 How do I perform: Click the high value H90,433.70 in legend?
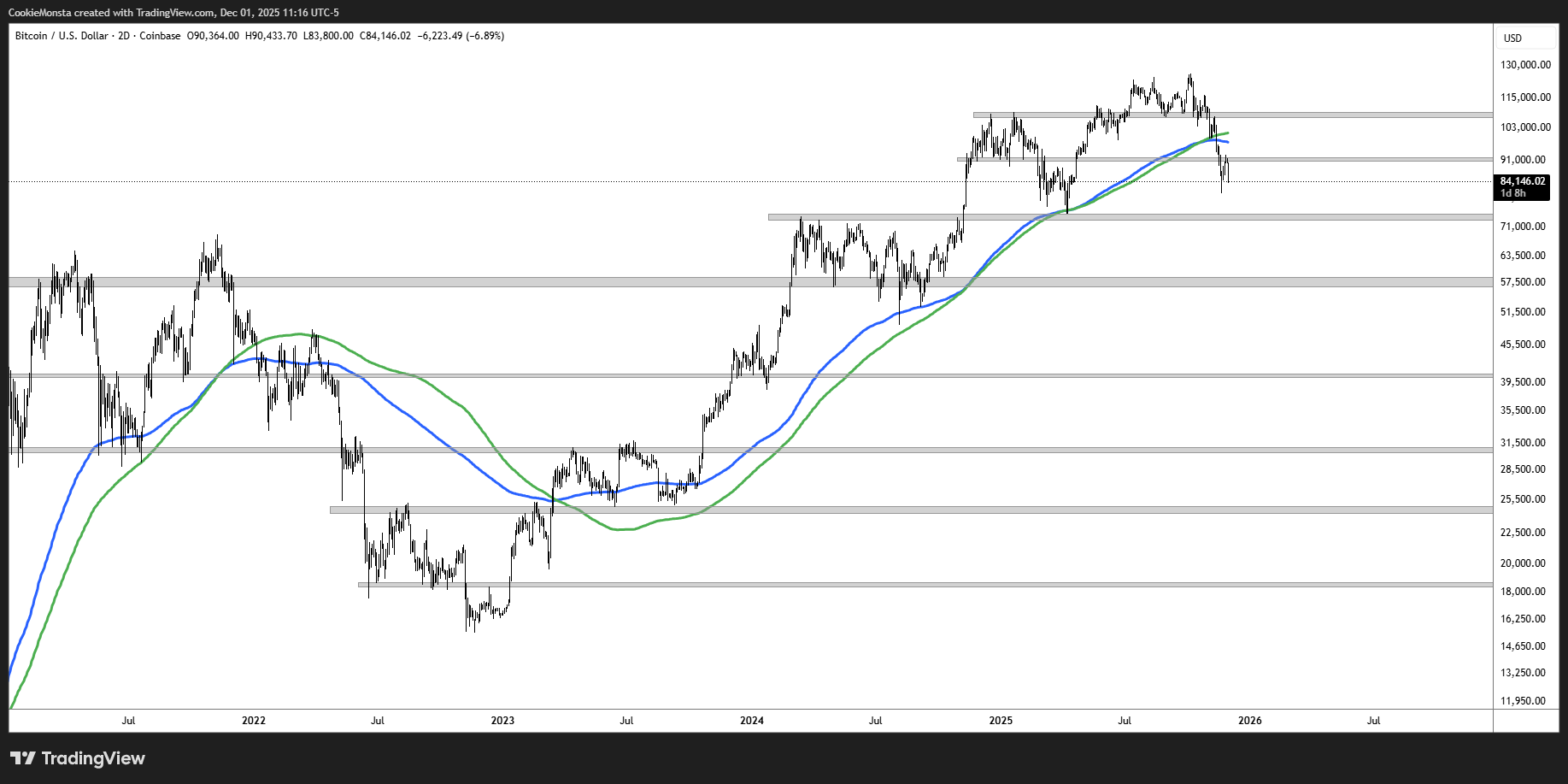pyautogui.click(x=271, y=36)
